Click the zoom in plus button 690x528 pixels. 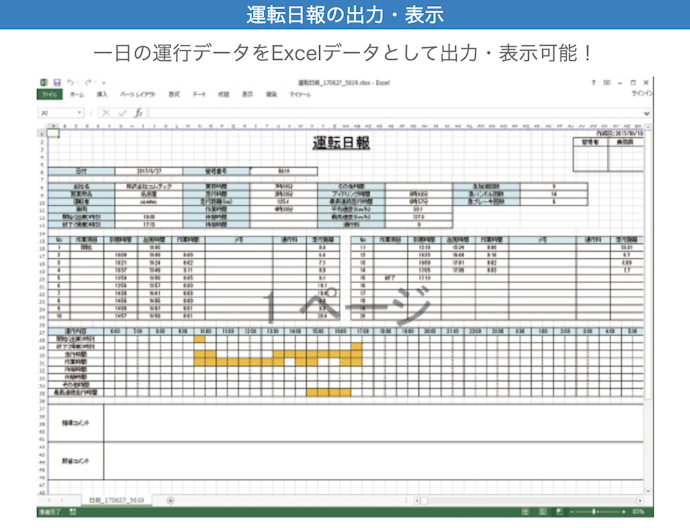click(624, 512)
